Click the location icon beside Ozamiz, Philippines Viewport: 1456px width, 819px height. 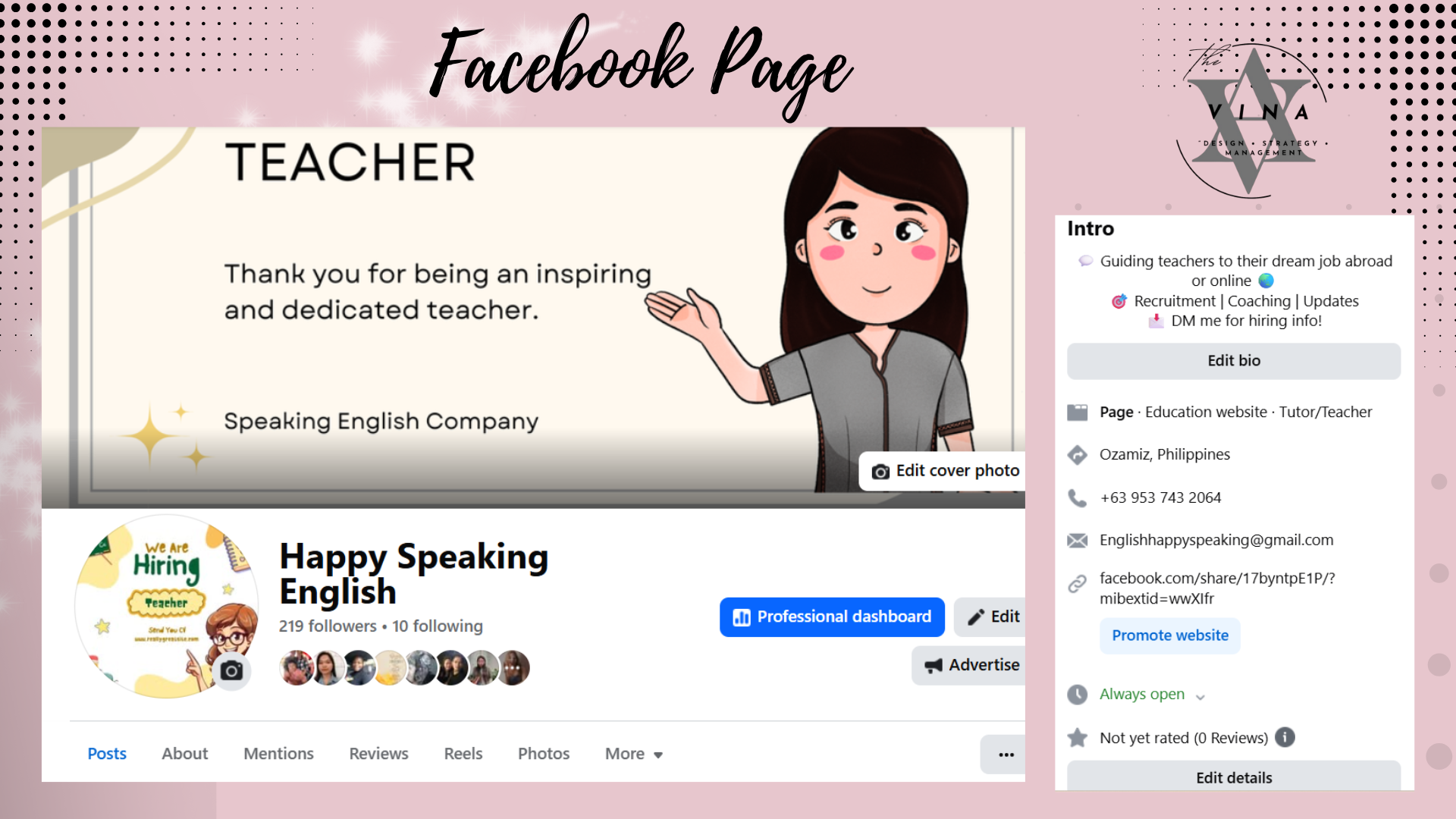coord(1077,455)
